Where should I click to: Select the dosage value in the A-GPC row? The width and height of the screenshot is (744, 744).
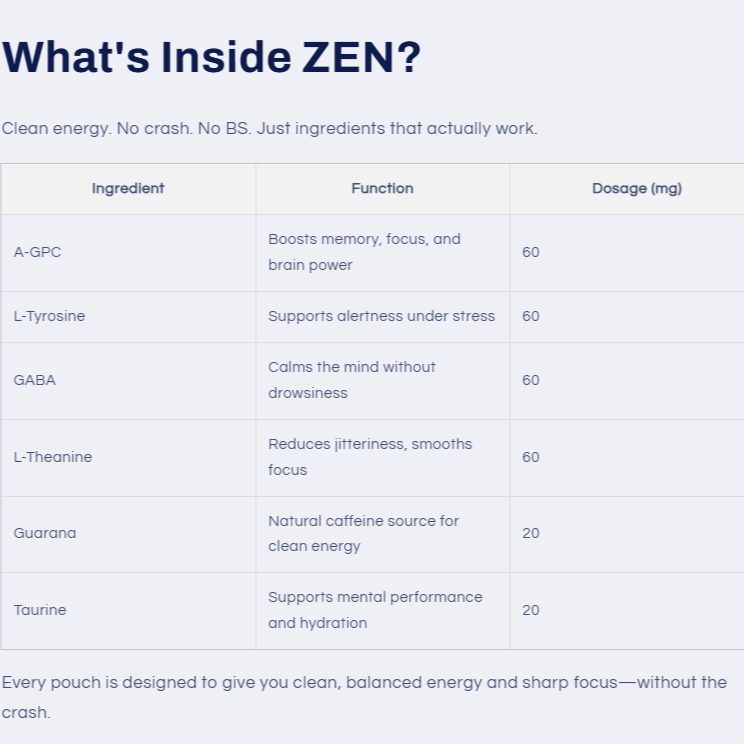(531, 253)
